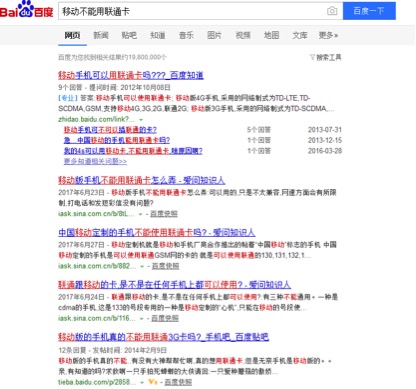Open result 移动版手机不能用联通卡怎么弄
This screenshot has height=389, width=416.
coord(141,180)
